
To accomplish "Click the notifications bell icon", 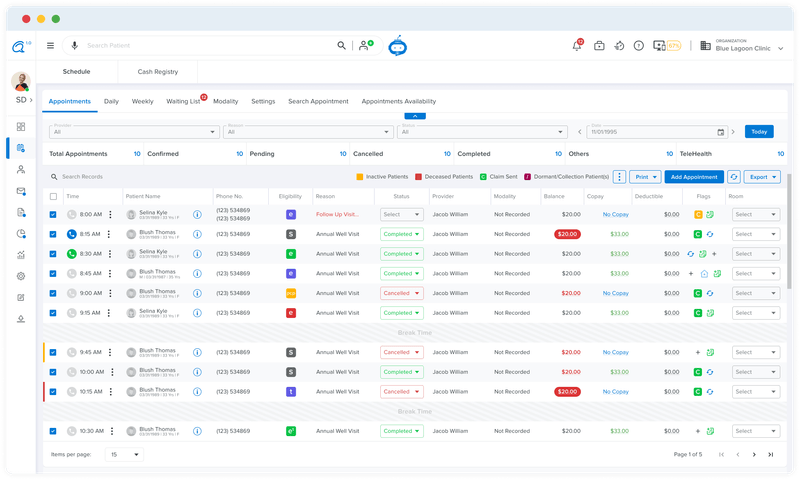I will pos(577,46).
